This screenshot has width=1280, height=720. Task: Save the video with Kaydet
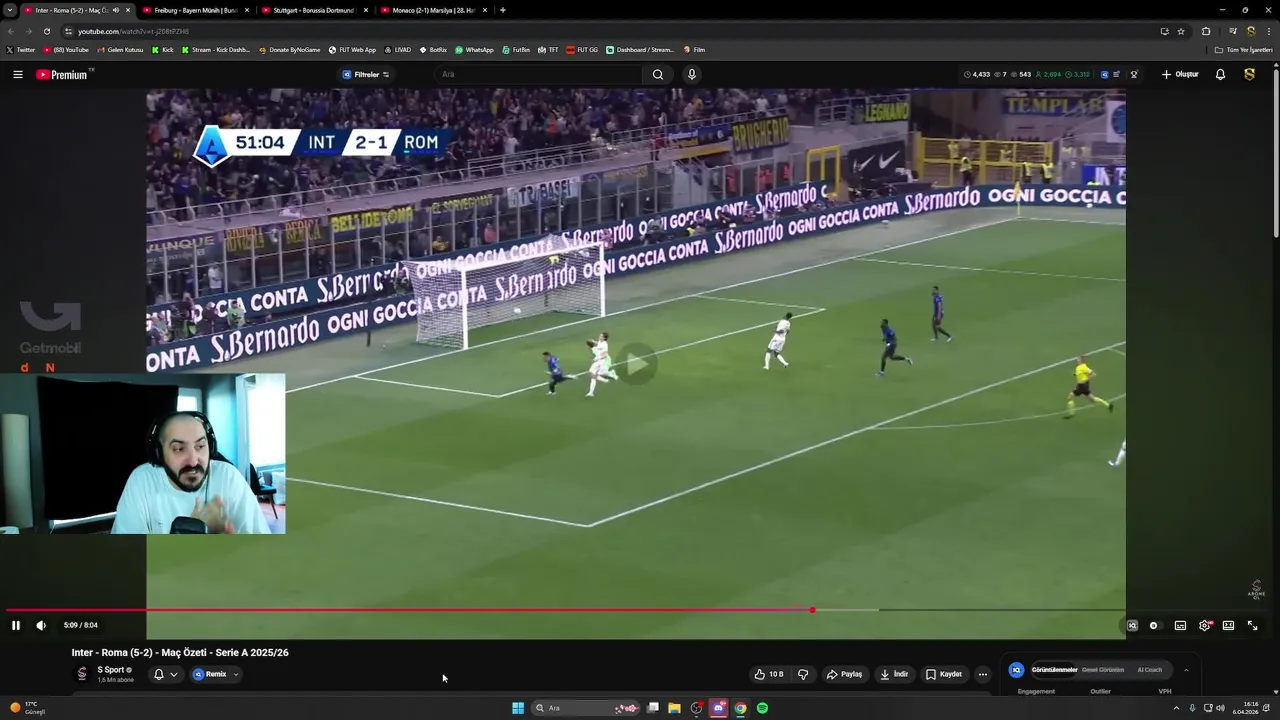(944, 675)
